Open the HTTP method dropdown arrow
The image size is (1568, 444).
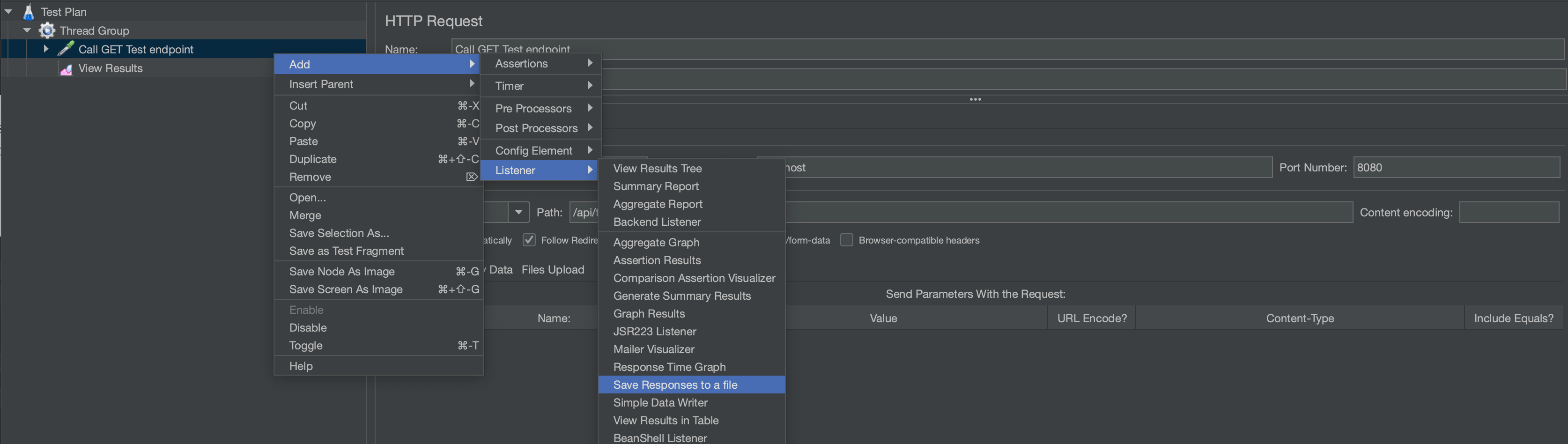point(518,213)
